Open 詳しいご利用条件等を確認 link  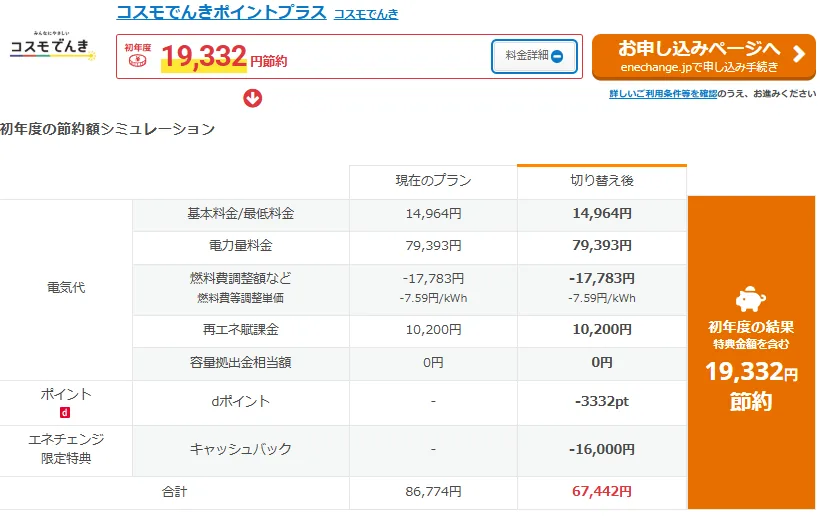(663, 94)
